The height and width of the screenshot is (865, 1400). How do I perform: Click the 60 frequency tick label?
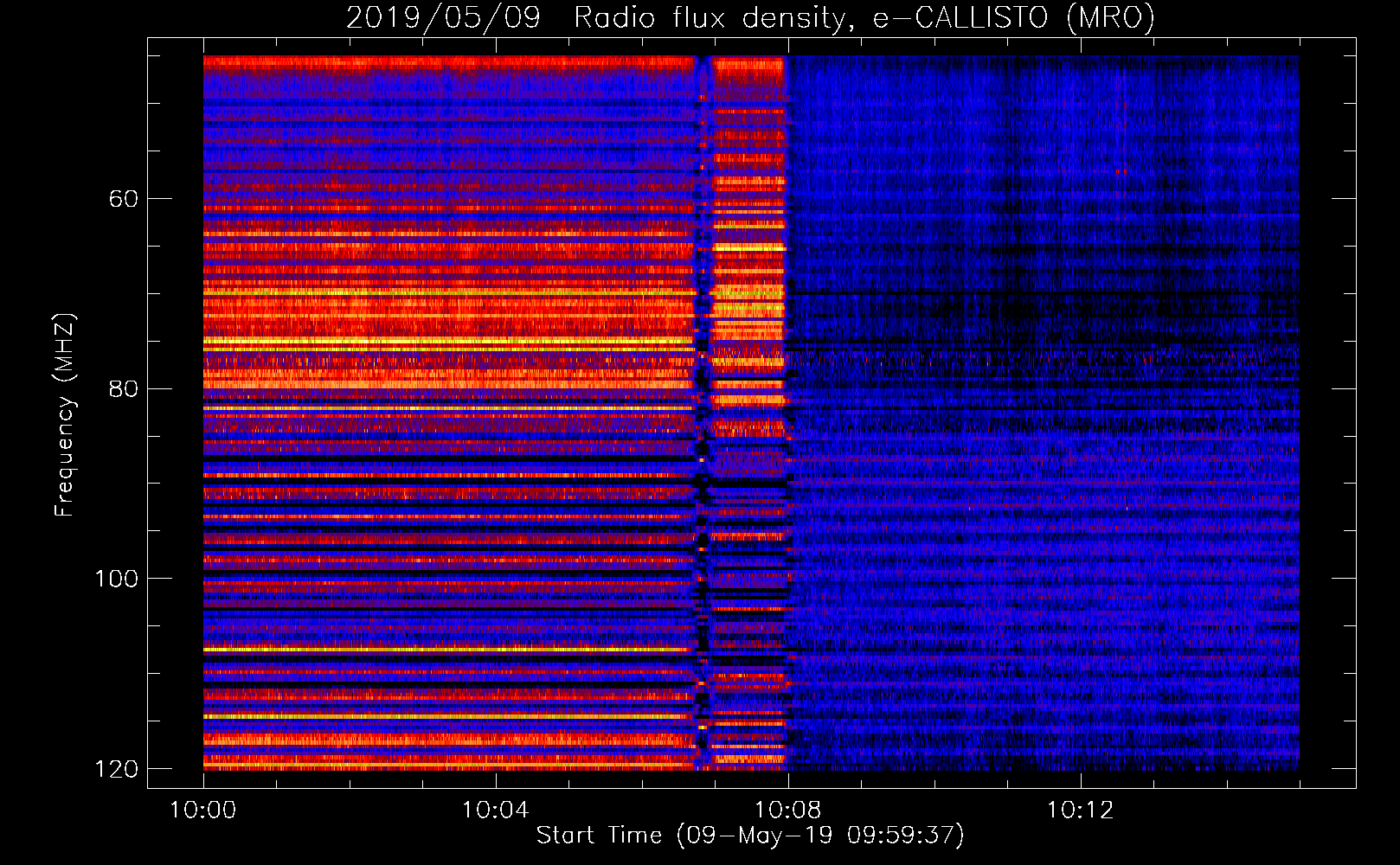click(124, 199)
